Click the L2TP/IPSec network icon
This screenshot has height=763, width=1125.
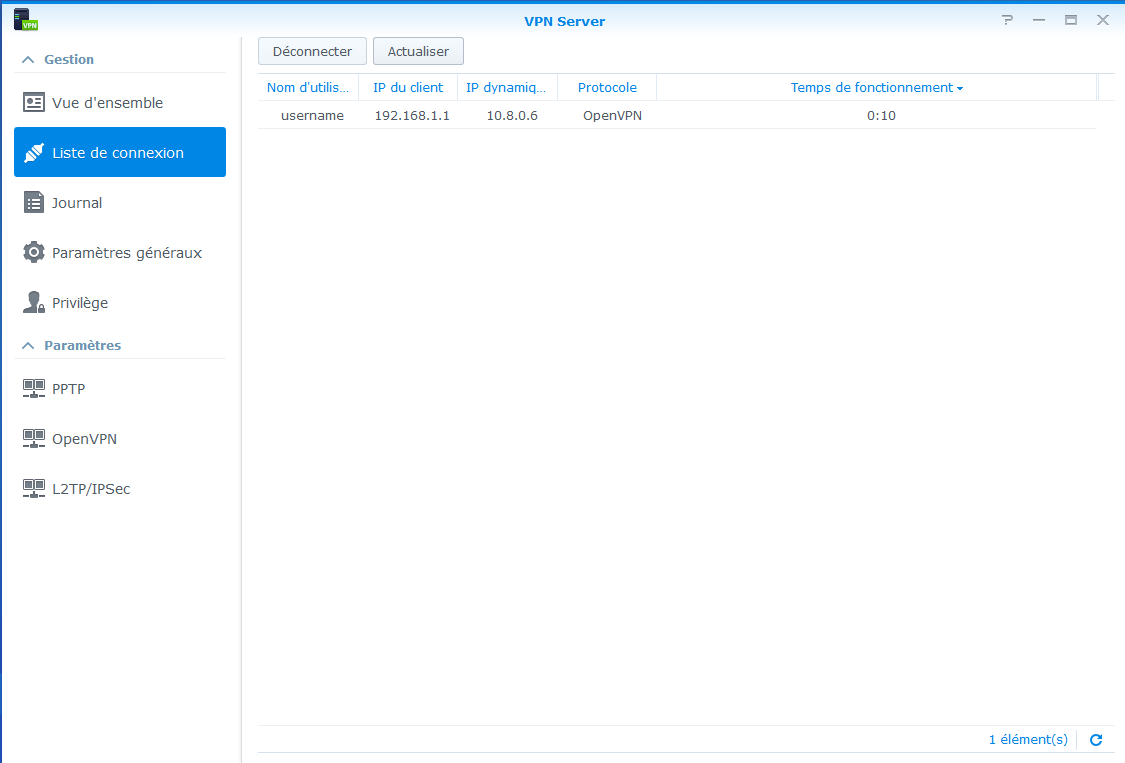(34, 489)
